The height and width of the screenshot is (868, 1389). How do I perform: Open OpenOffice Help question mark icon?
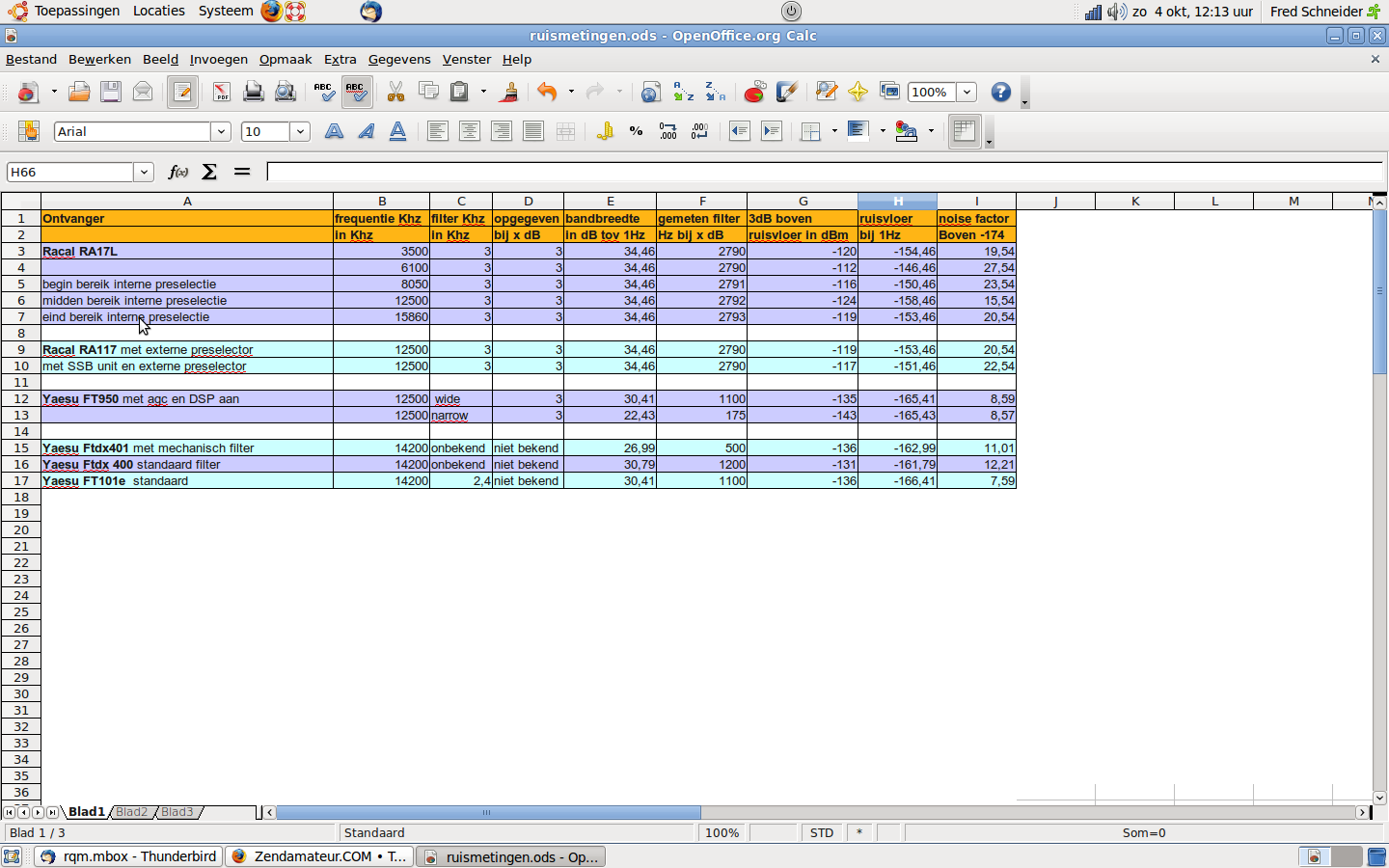tap(1001, 92)
